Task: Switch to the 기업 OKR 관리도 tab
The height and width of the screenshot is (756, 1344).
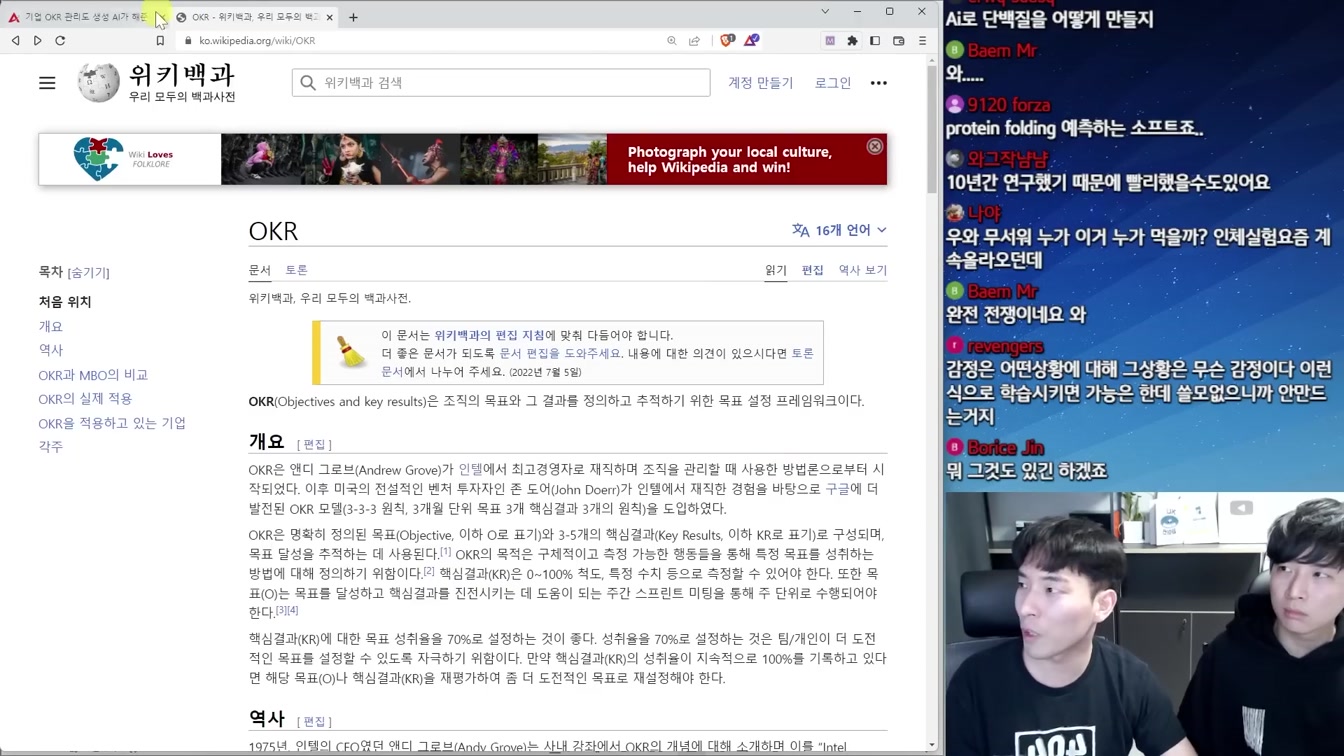Action: coord(84,17)
